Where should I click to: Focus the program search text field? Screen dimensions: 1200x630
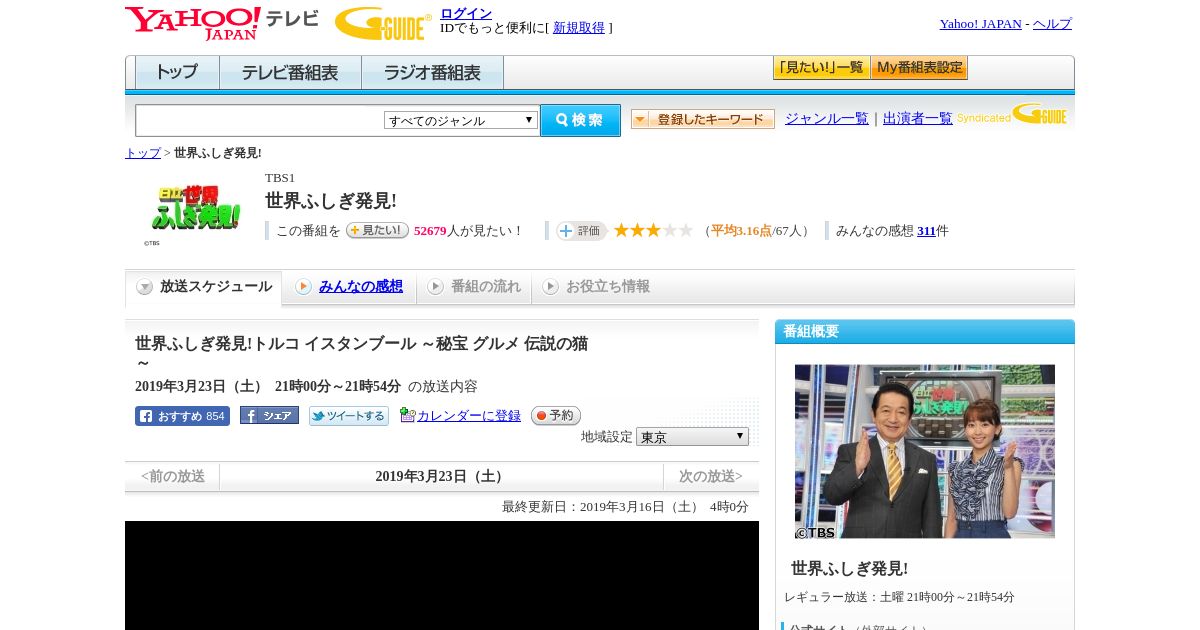pyautogui.click(x=260, y=120)
